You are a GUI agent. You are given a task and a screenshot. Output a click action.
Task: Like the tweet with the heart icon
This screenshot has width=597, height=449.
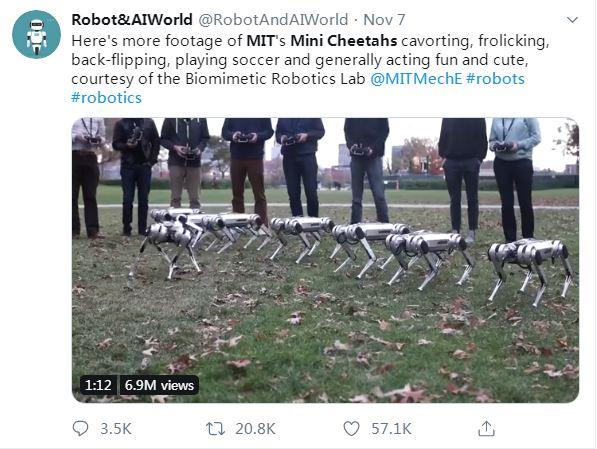tap(351, 428)
